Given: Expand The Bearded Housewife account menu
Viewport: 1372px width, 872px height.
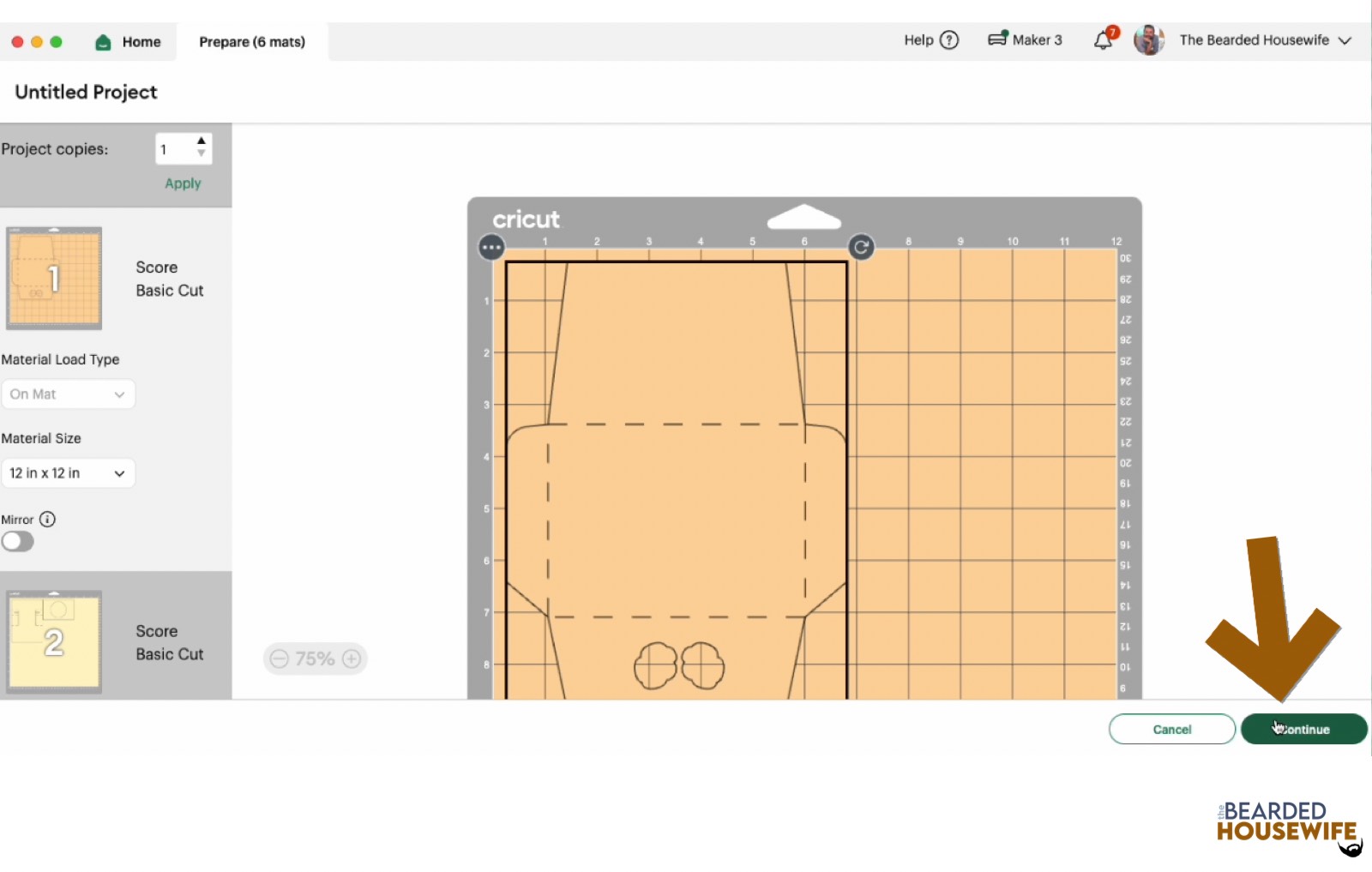Looking at the screenshot, I should pos(1345,40).
